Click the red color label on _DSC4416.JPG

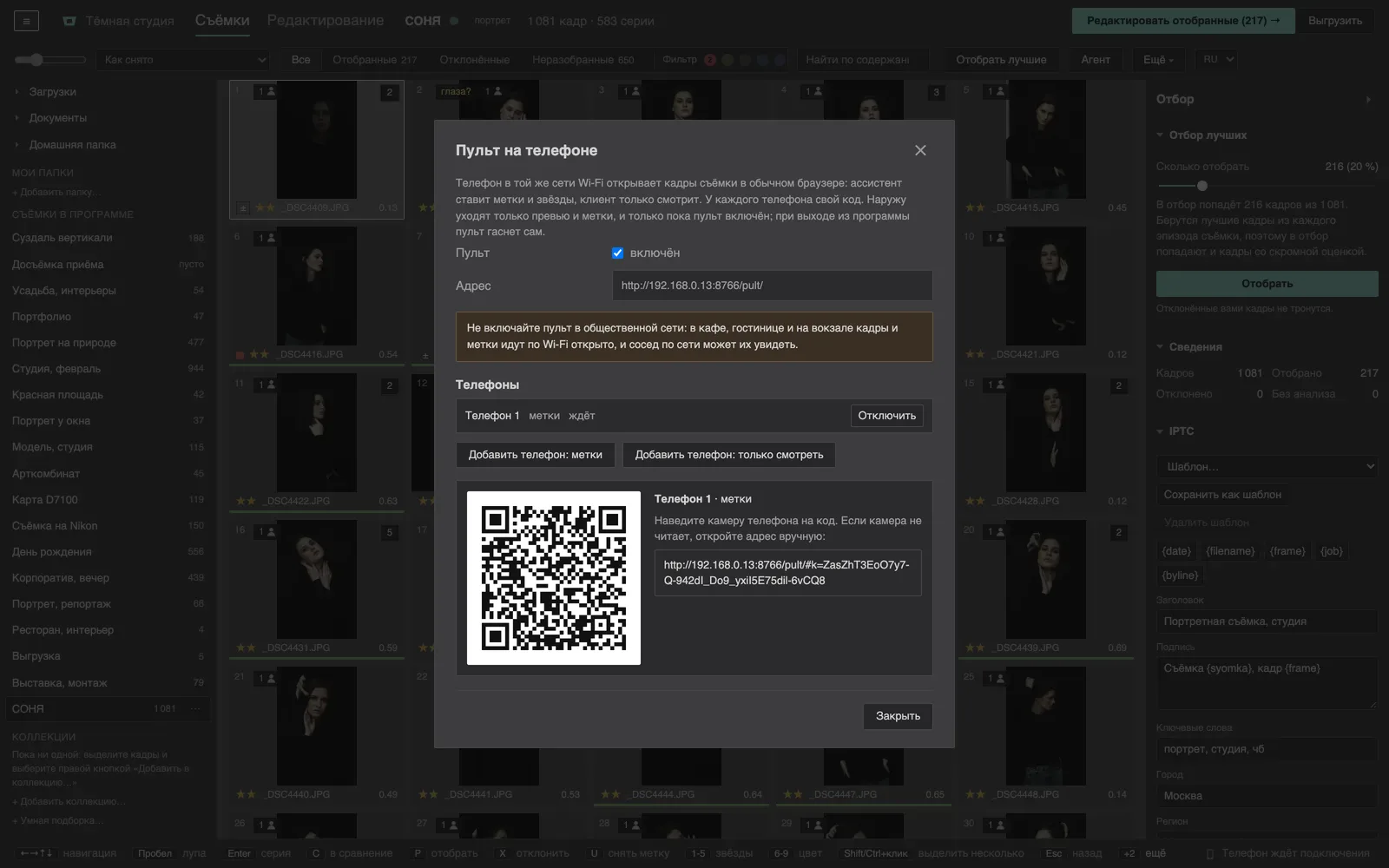240,355
